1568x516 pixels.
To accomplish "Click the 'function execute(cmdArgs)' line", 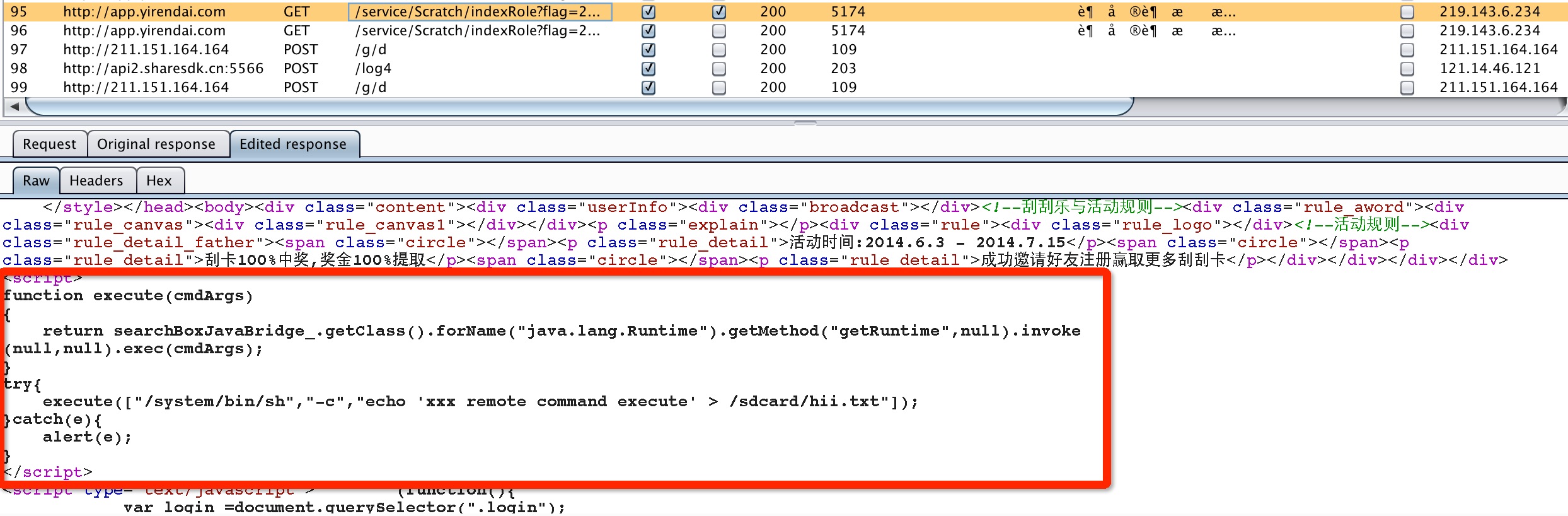I will 128,296.
